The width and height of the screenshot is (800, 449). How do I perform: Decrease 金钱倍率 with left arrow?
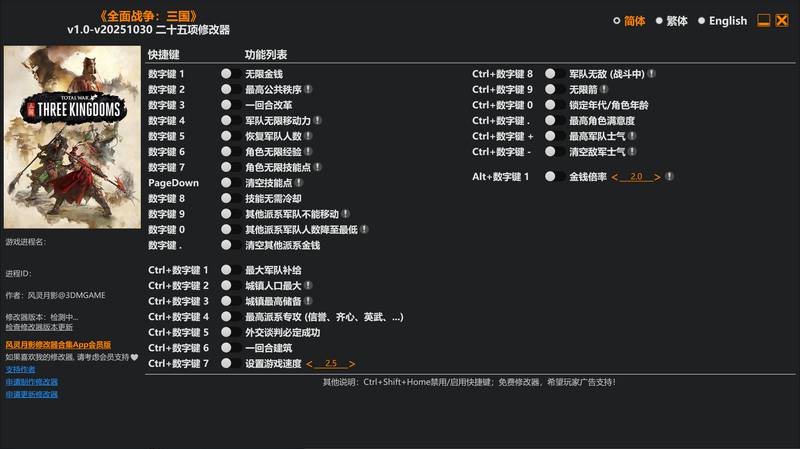pyautogui.click(x=614, y=177)
